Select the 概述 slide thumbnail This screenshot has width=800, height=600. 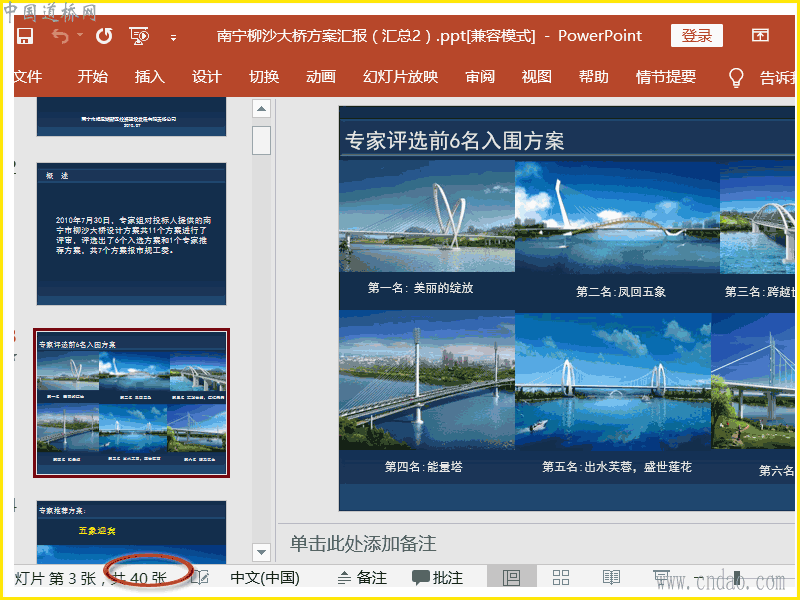131,234
